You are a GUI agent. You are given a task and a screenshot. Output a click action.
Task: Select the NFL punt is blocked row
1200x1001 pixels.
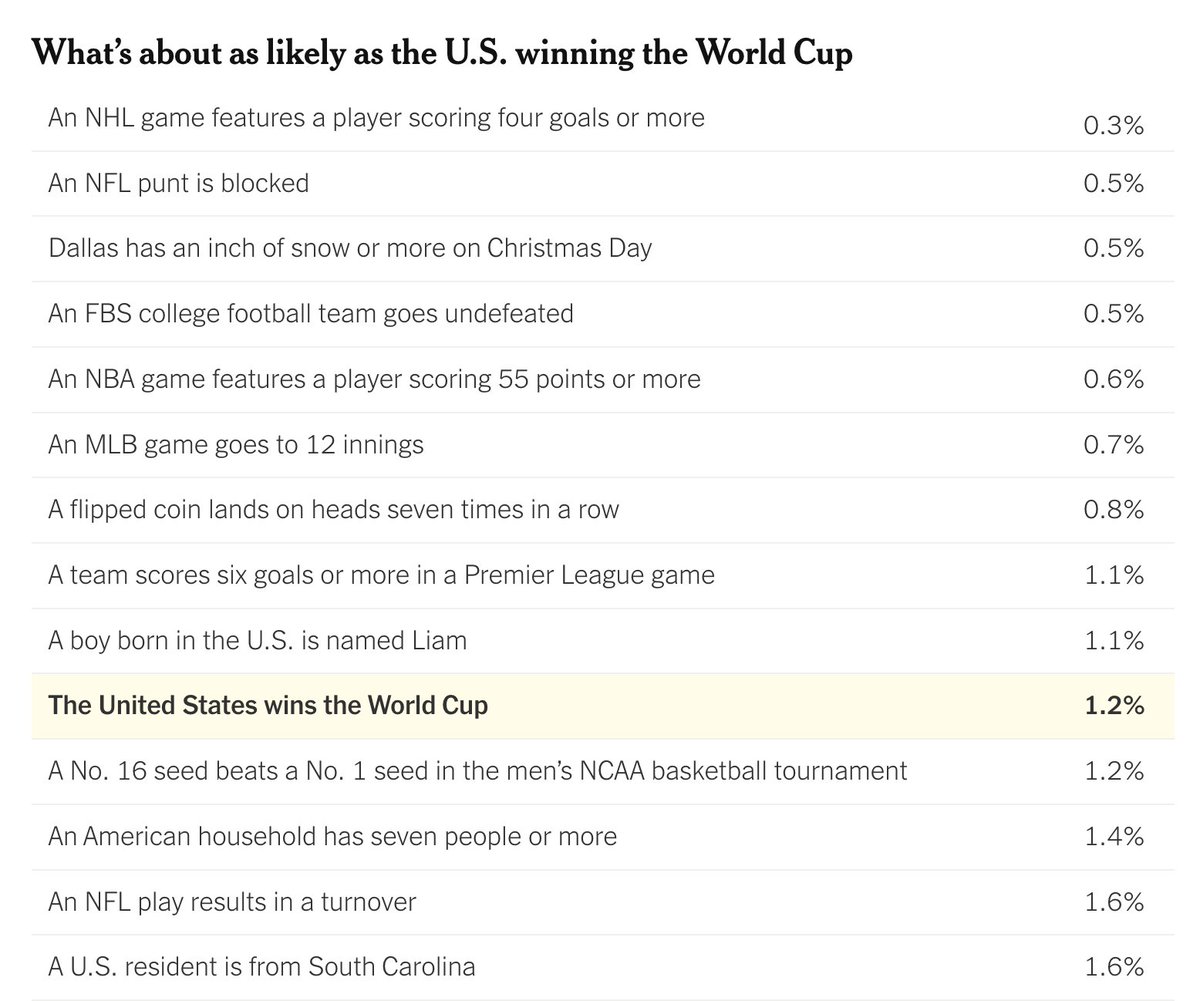point(603,184)
